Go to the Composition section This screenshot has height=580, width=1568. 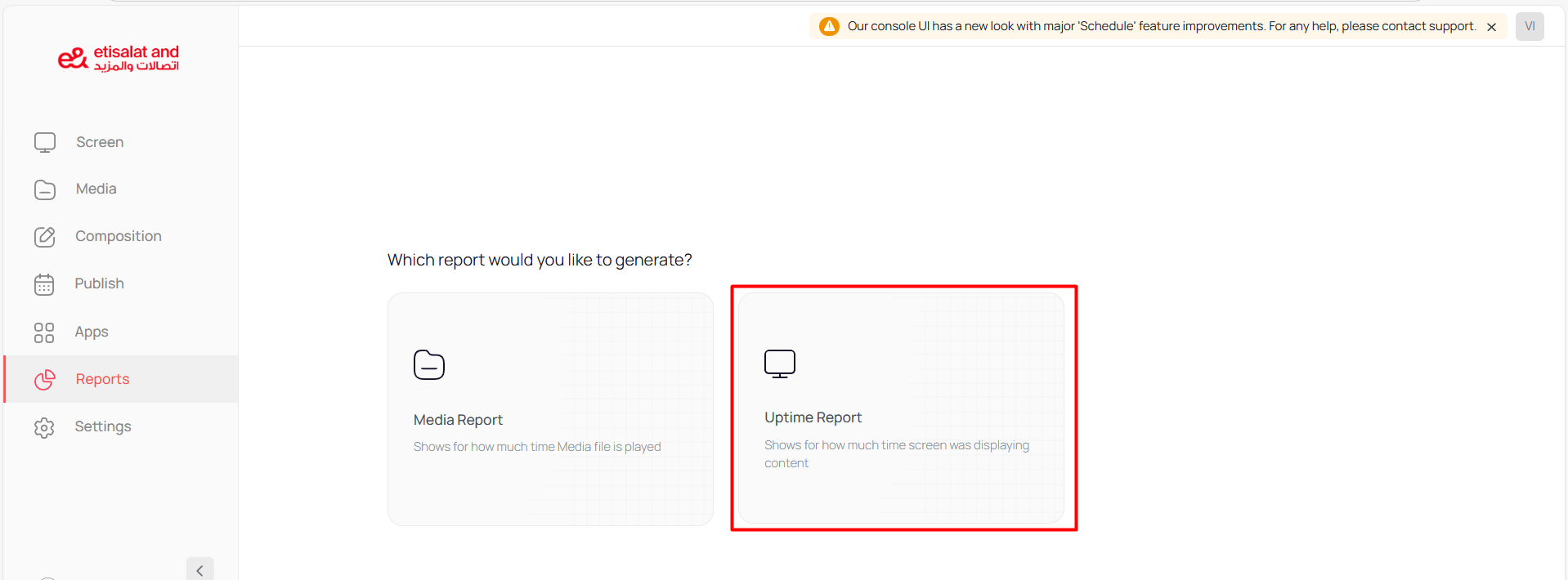click(x=119, y=236)
